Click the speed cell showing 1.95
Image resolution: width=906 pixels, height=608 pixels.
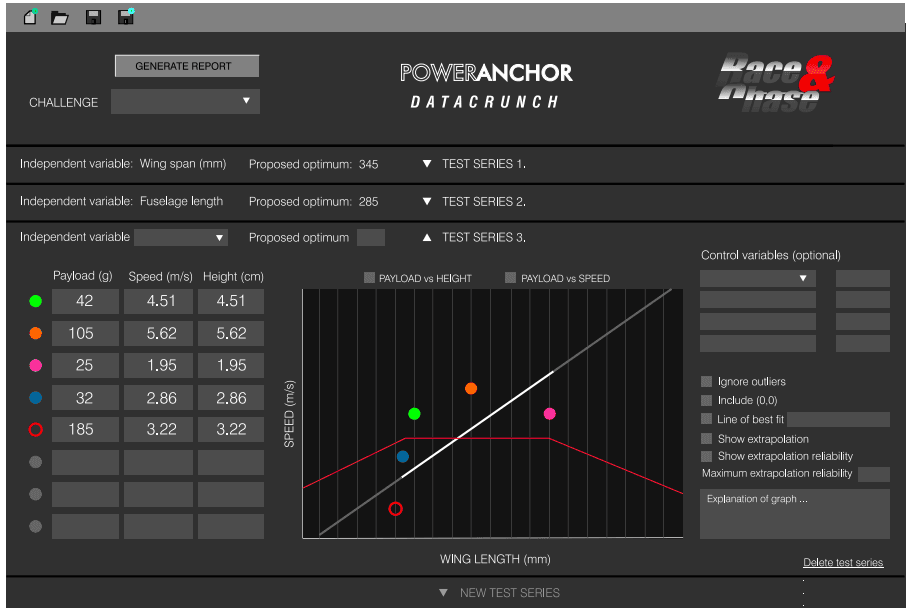pyautogui.click(x=158, y=365)
